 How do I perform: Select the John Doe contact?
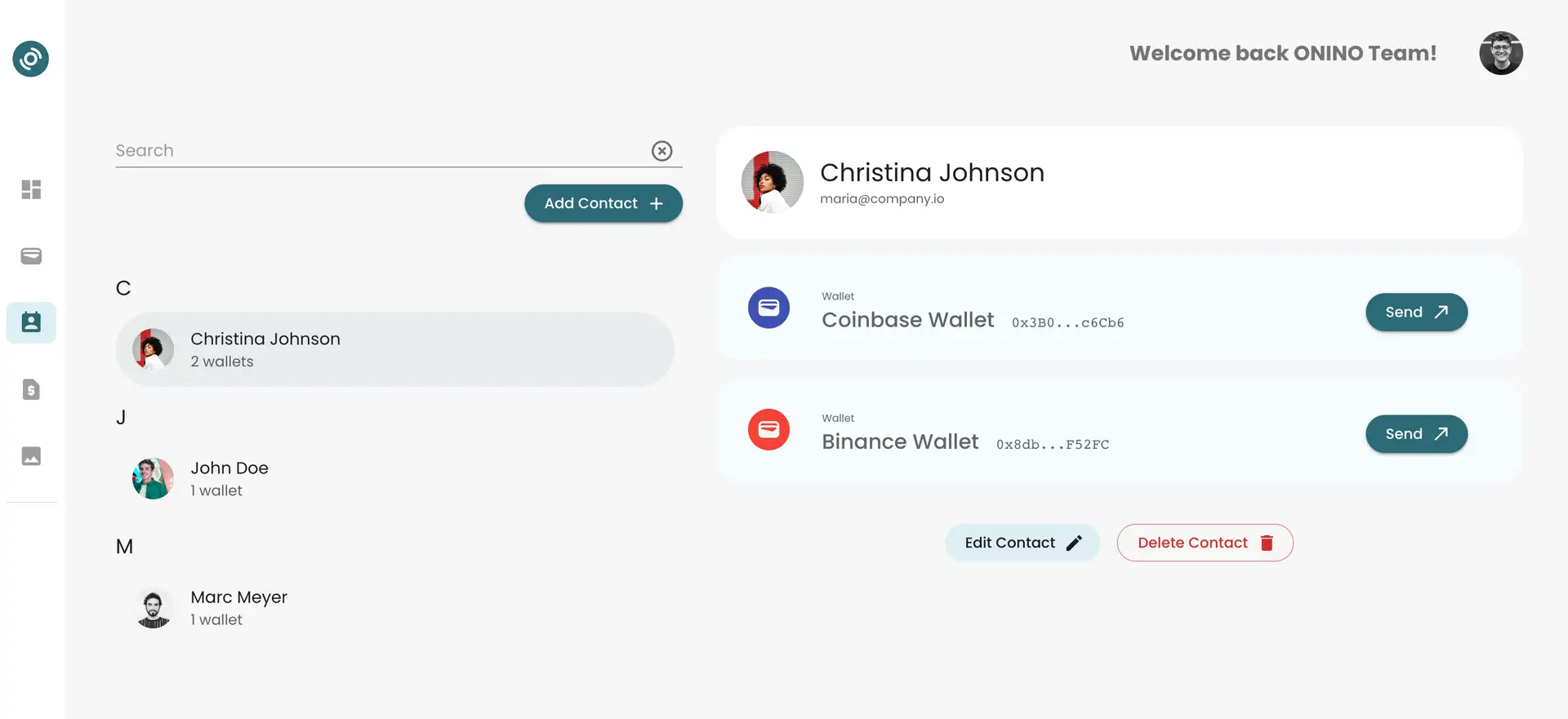coord(395,478)
